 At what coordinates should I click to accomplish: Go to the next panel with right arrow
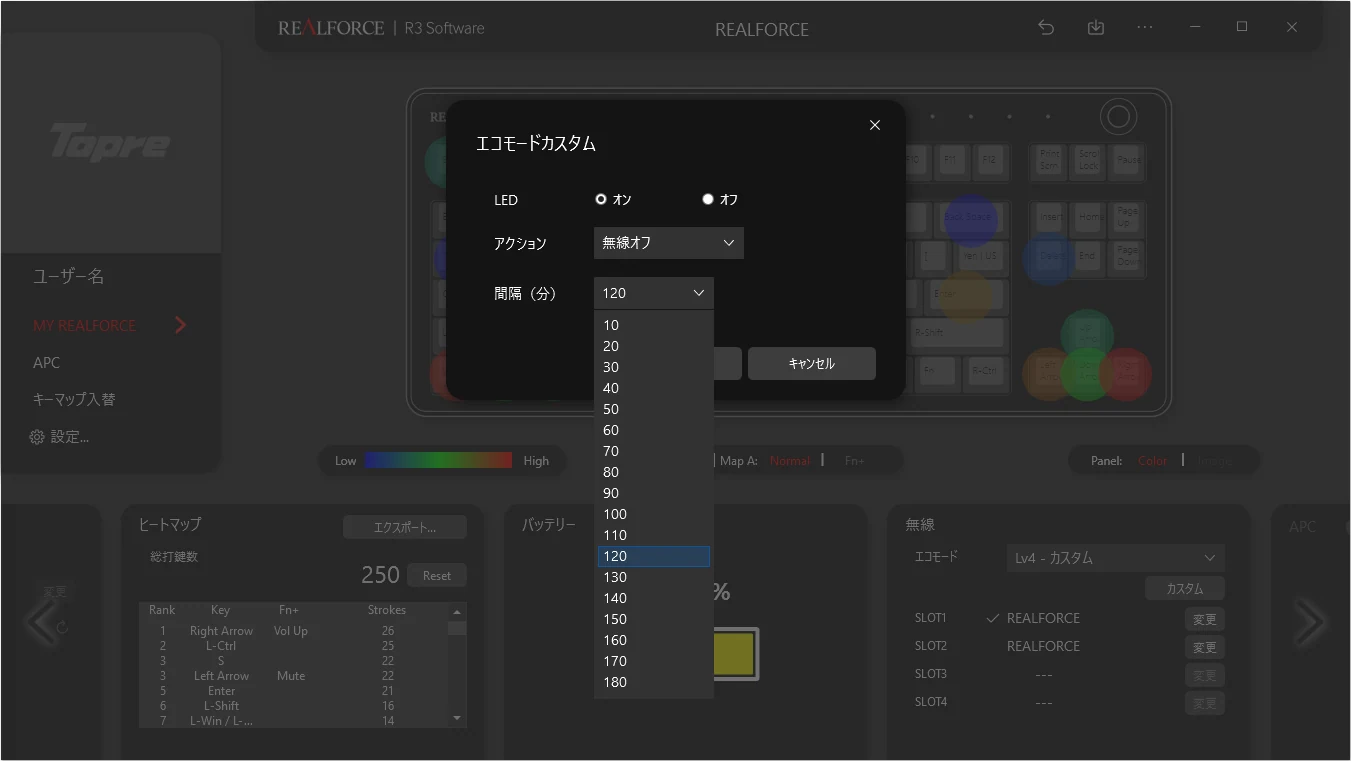pos(1309,623)
